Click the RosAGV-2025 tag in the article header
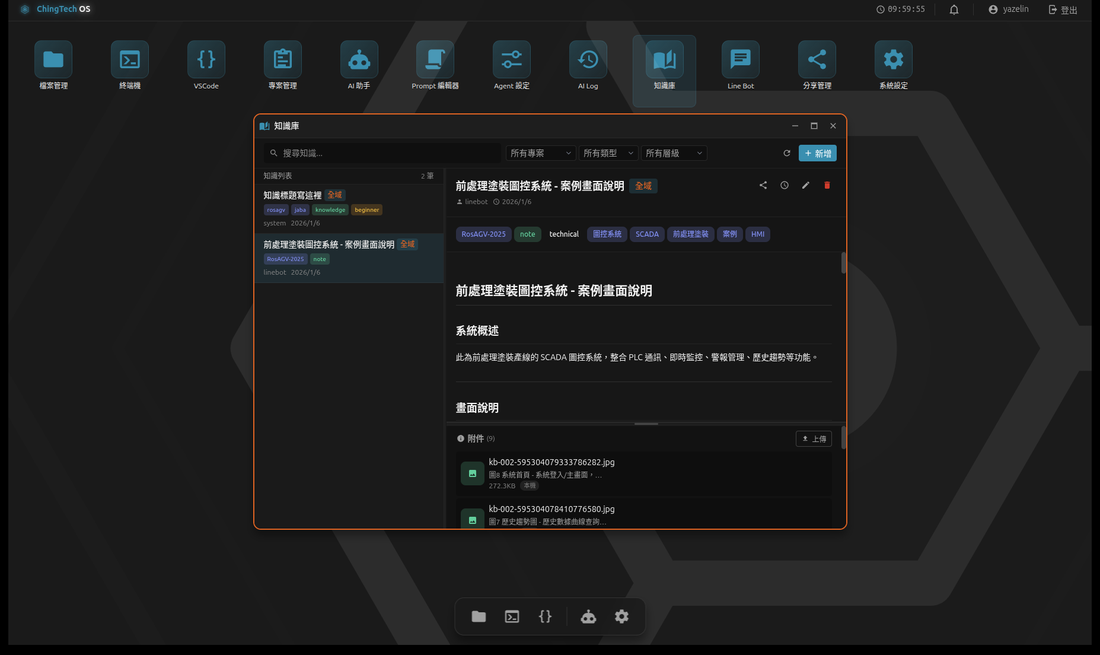The height and width of the screenshot is (655, 1100). coord(483,234)
